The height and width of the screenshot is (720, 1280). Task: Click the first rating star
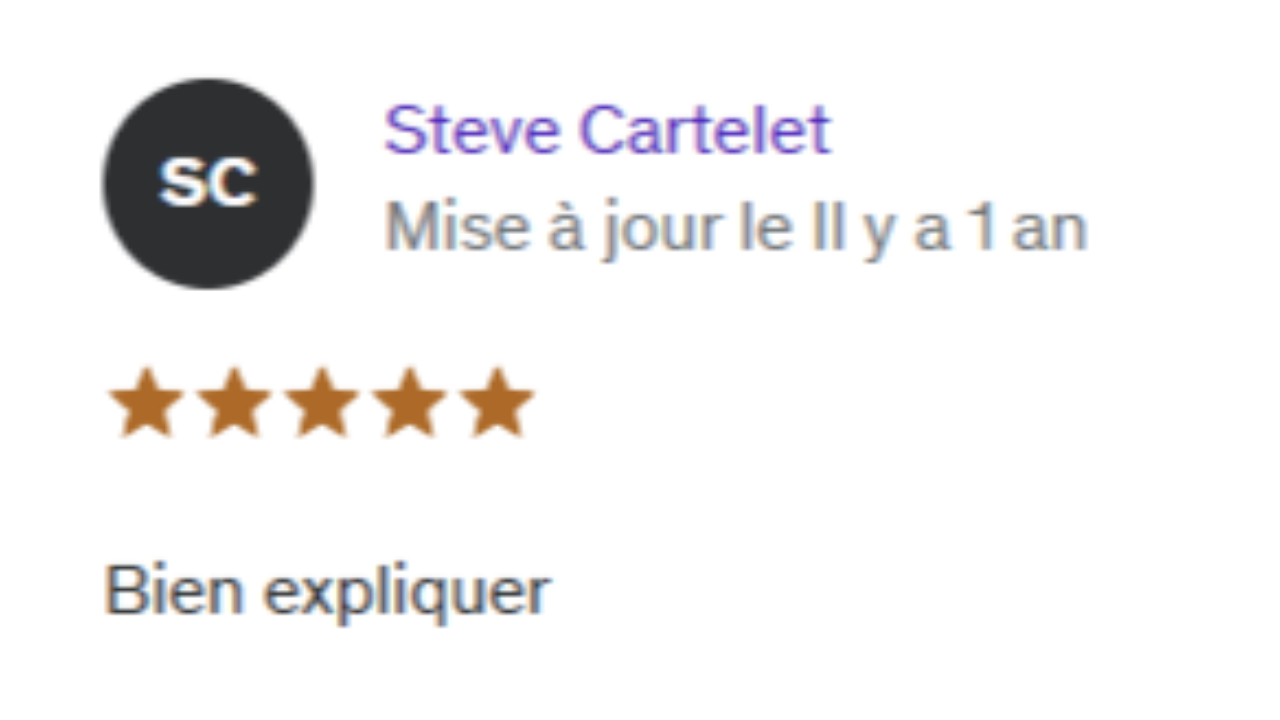[146, 403]
